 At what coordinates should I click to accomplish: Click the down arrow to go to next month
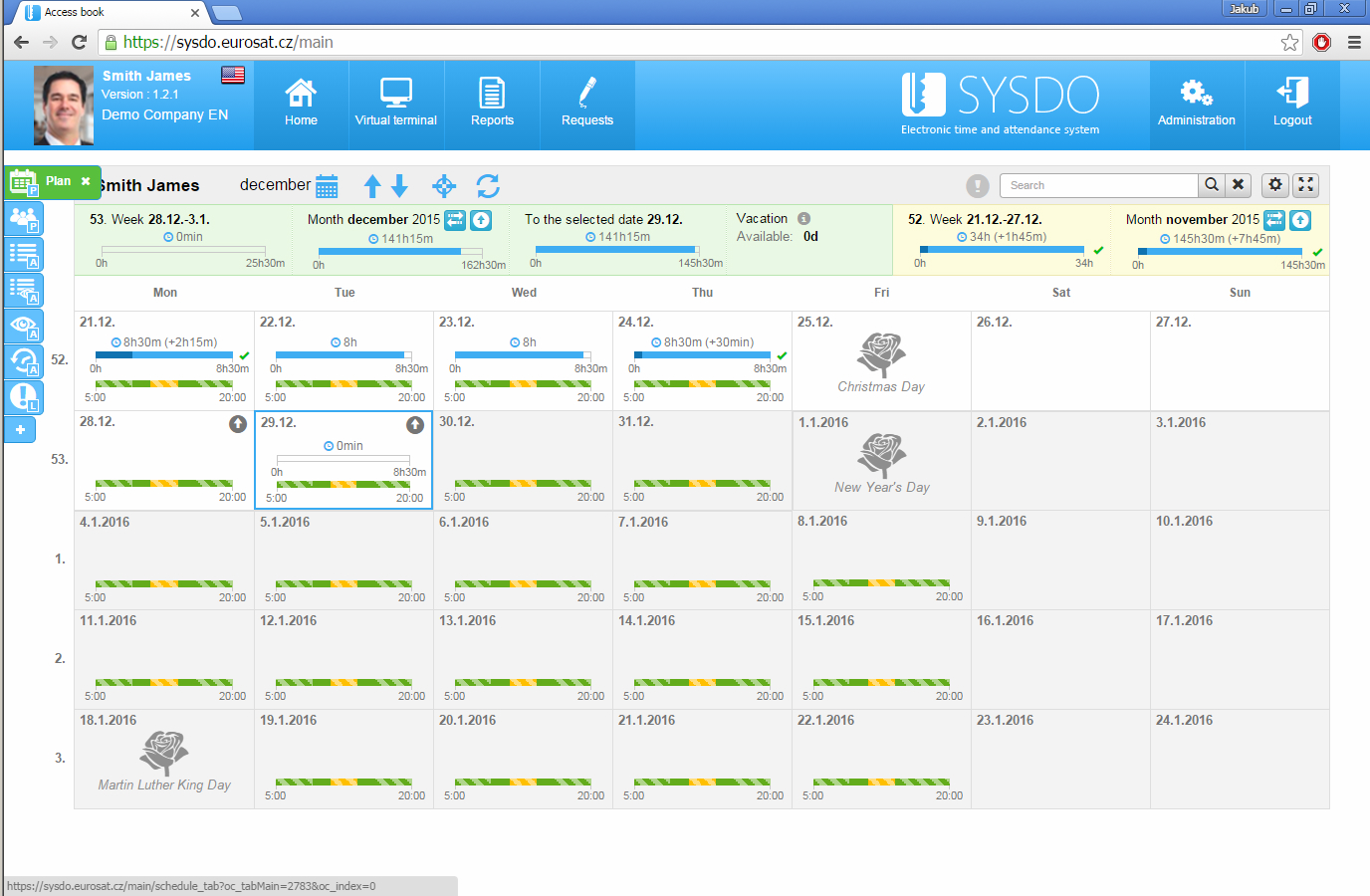(x=398, y=185)
